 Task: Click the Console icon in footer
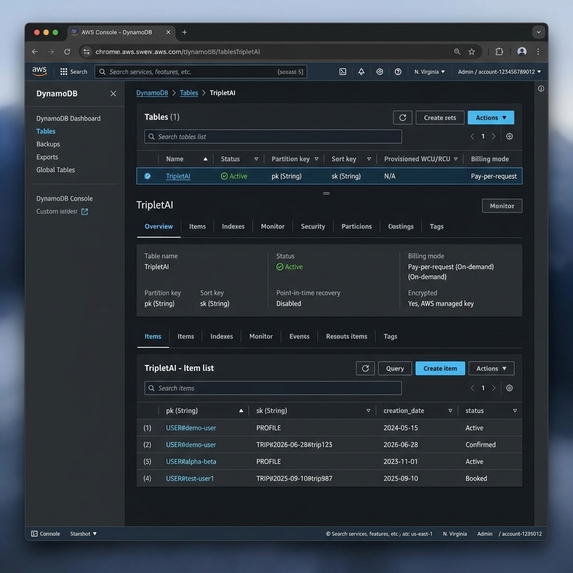34,534
